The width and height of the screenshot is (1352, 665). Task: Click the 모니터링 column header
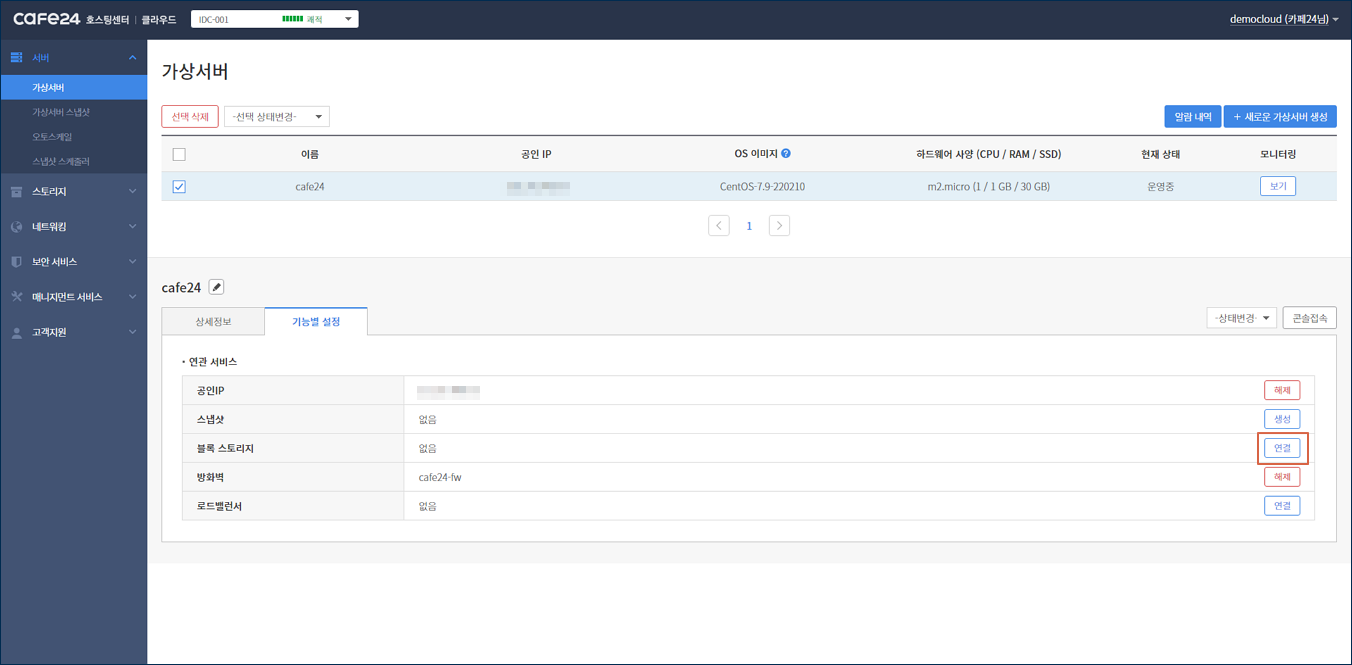coord(1278,154)
